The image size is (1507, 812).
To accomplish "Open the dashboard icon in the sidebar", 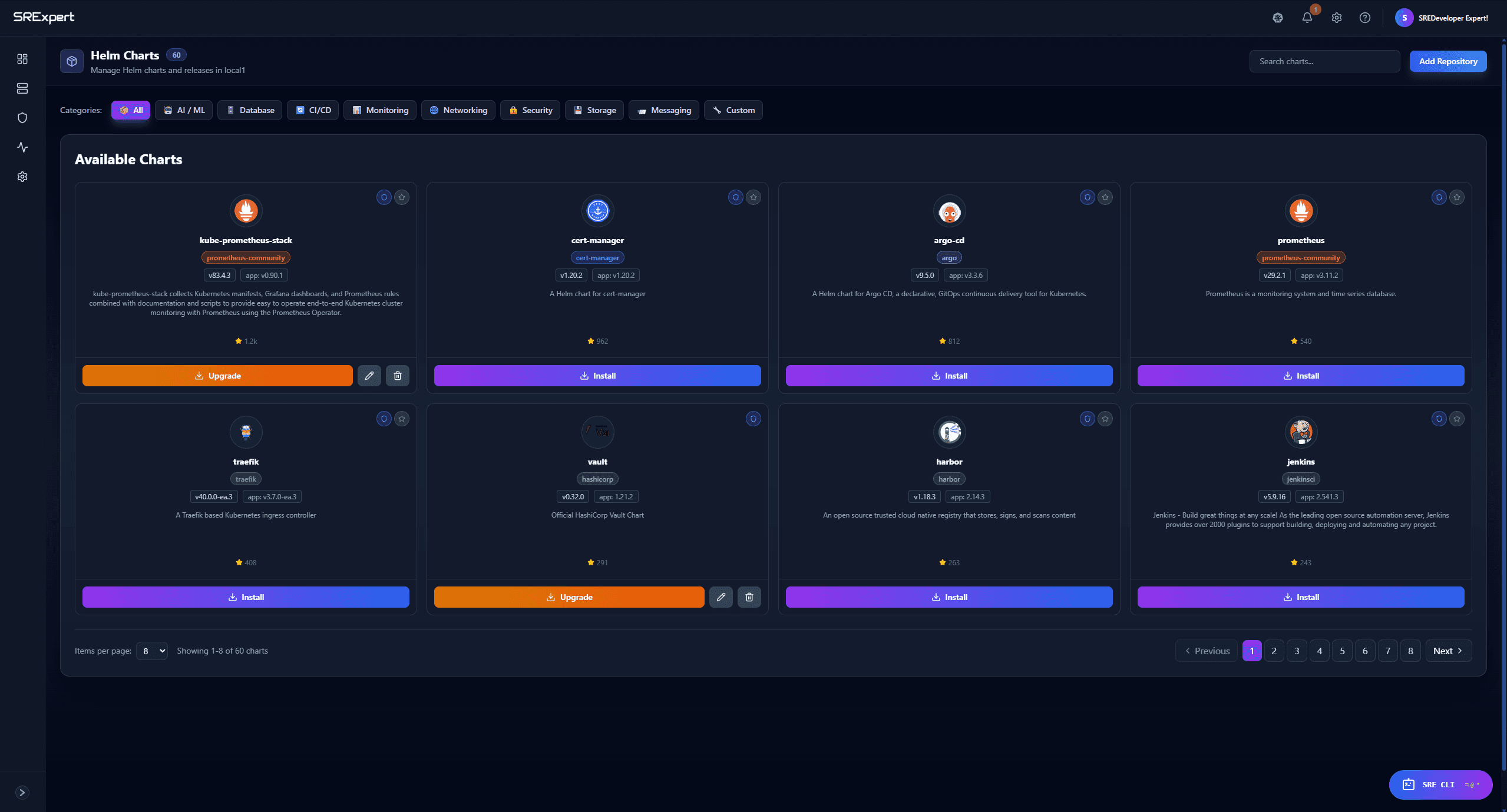I will tap(22, 59).
